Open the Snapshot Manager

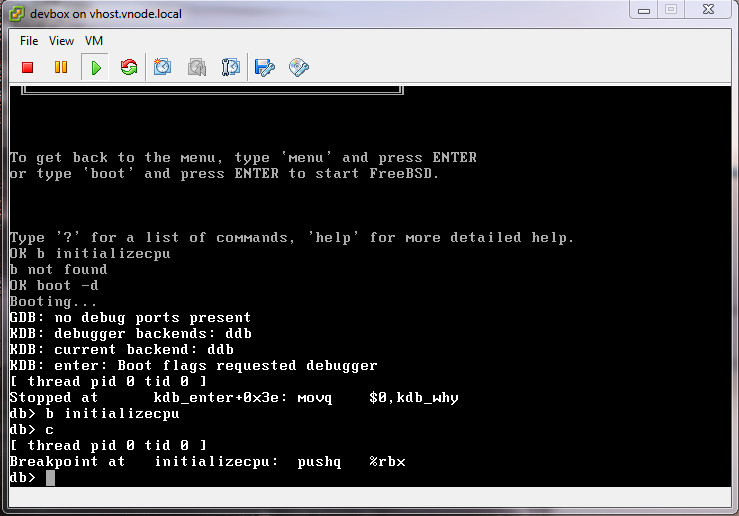click(x=231, y=67)
